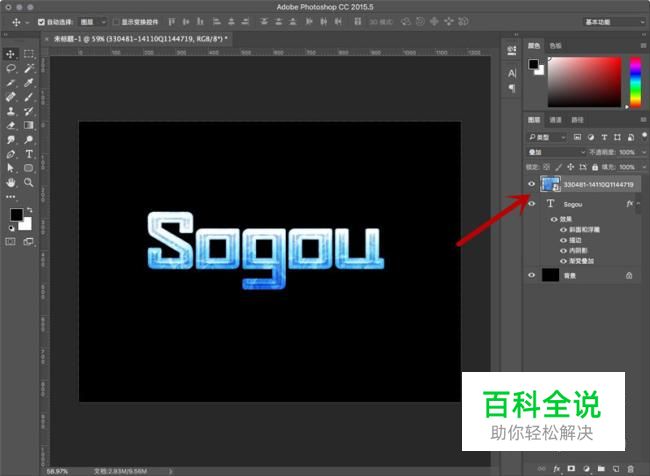Image resolution: width=650 pixels, height=476 pixels.
Task: Open the Properties panel icon in dock
Action: point(512,51)
